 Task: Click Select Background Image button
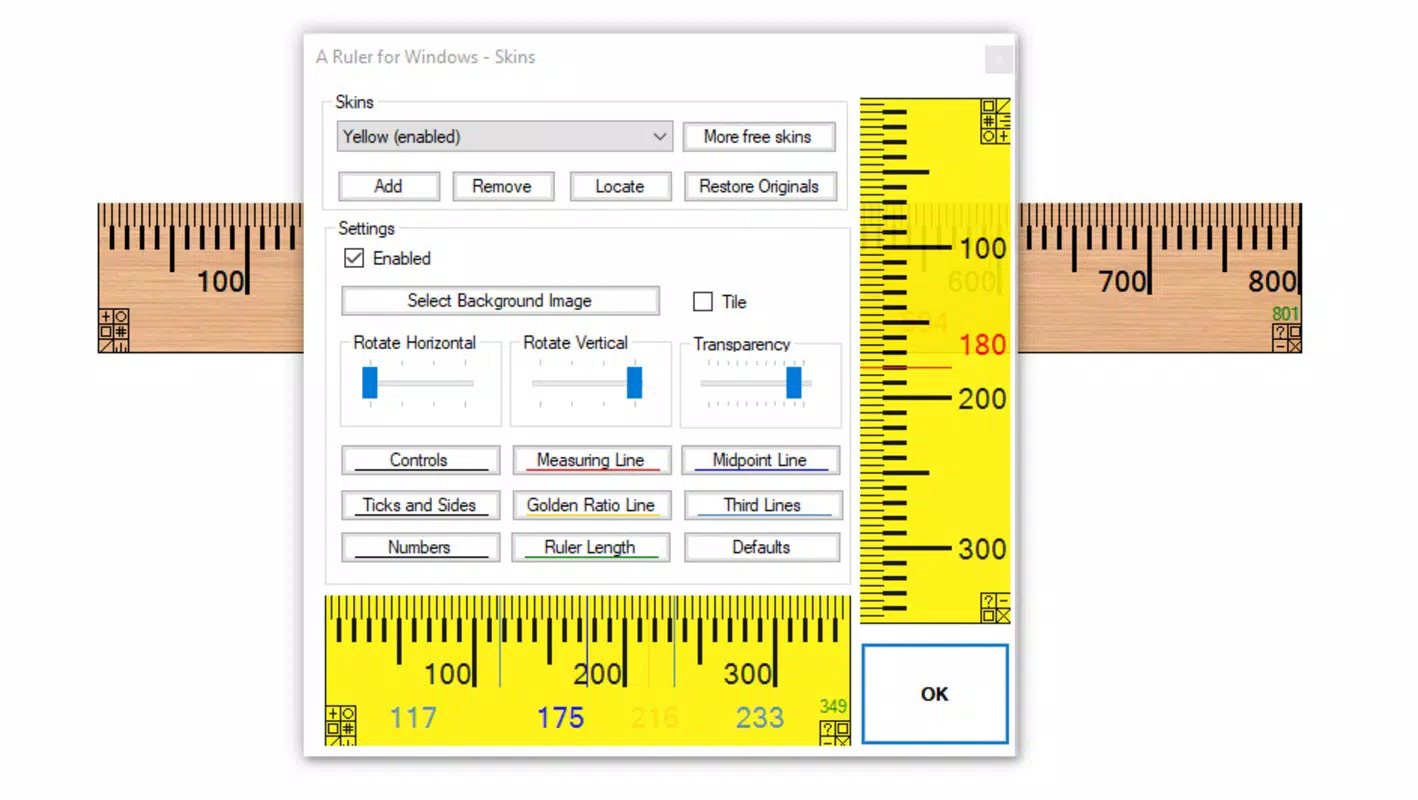[500, 300]
